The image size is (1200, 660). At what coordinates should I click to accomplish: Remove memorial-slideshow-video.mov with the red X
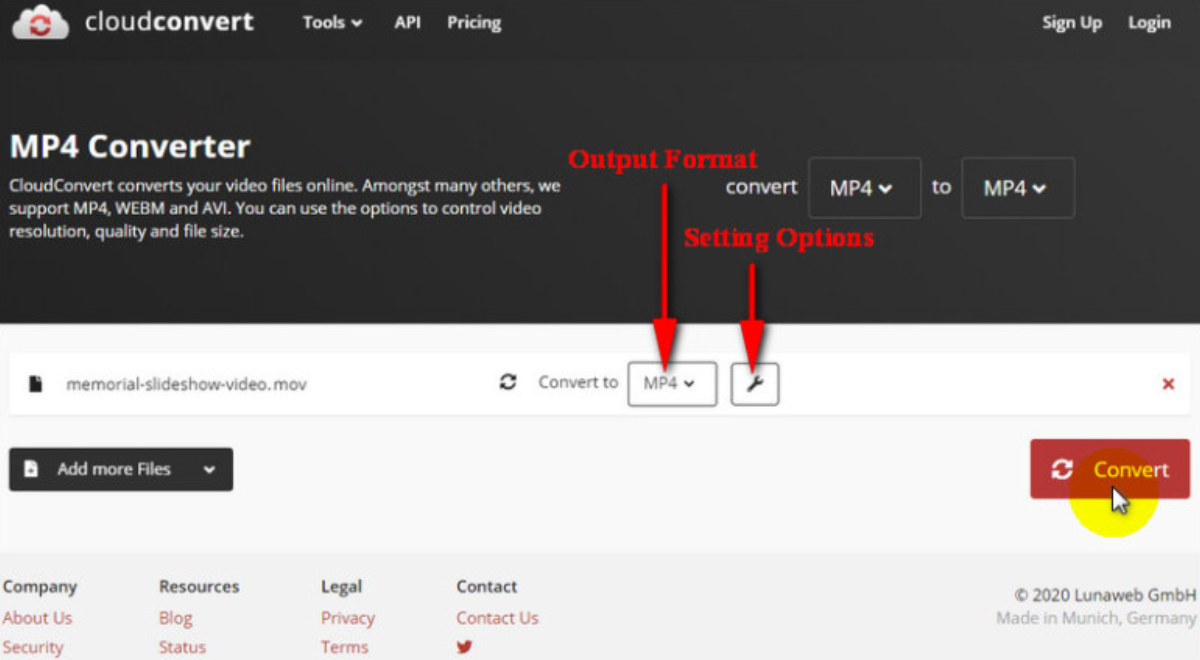click(1168, 384)
